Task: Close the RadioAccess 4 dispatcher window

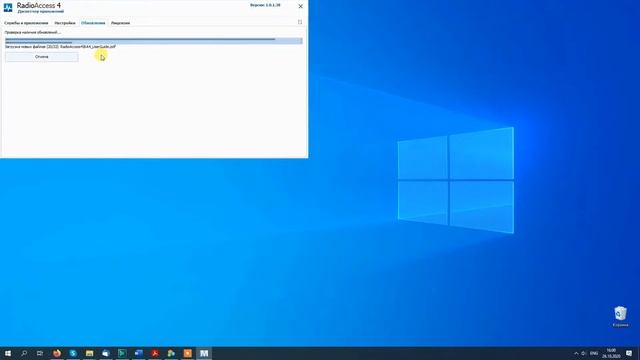Action: 300,6
